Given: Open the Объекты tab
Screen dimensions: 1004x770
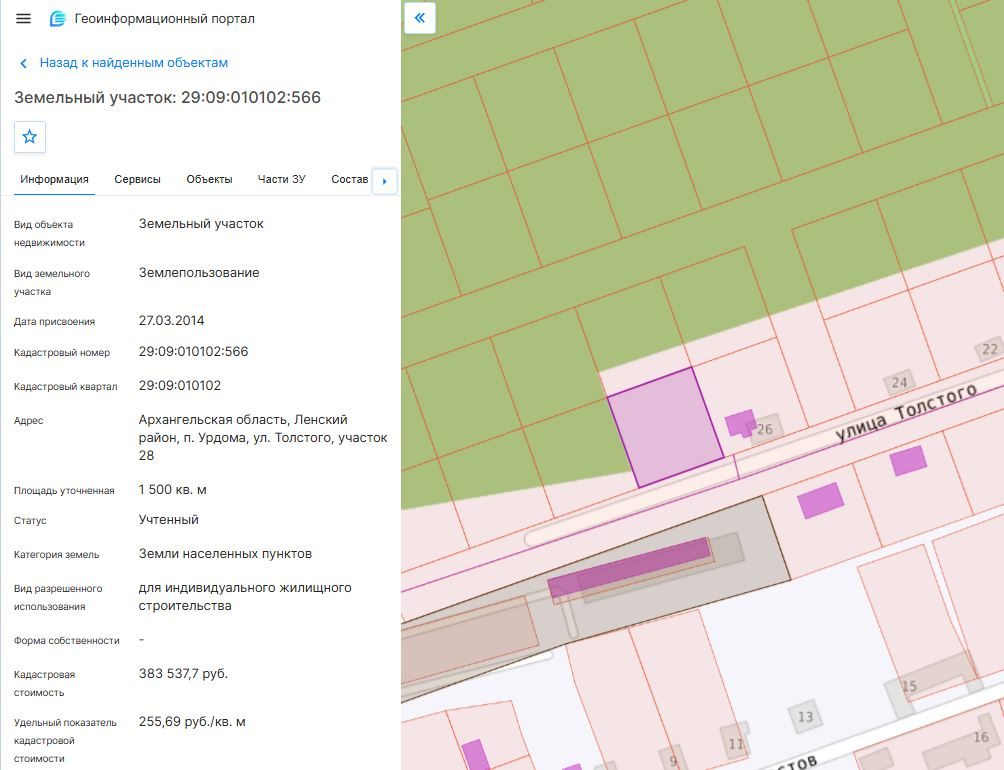Looking at the screenshot, I should [209, 179].
